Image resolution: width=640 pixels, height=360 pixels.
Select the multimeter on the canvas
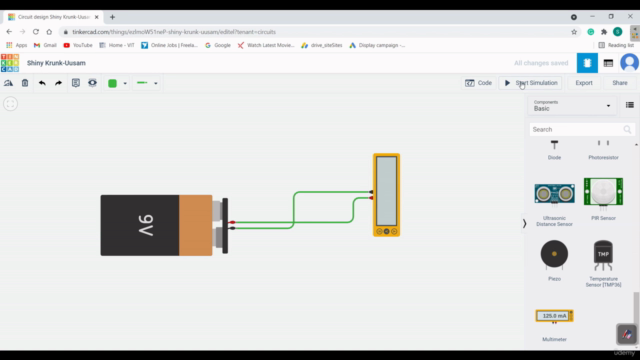(386, 195)
